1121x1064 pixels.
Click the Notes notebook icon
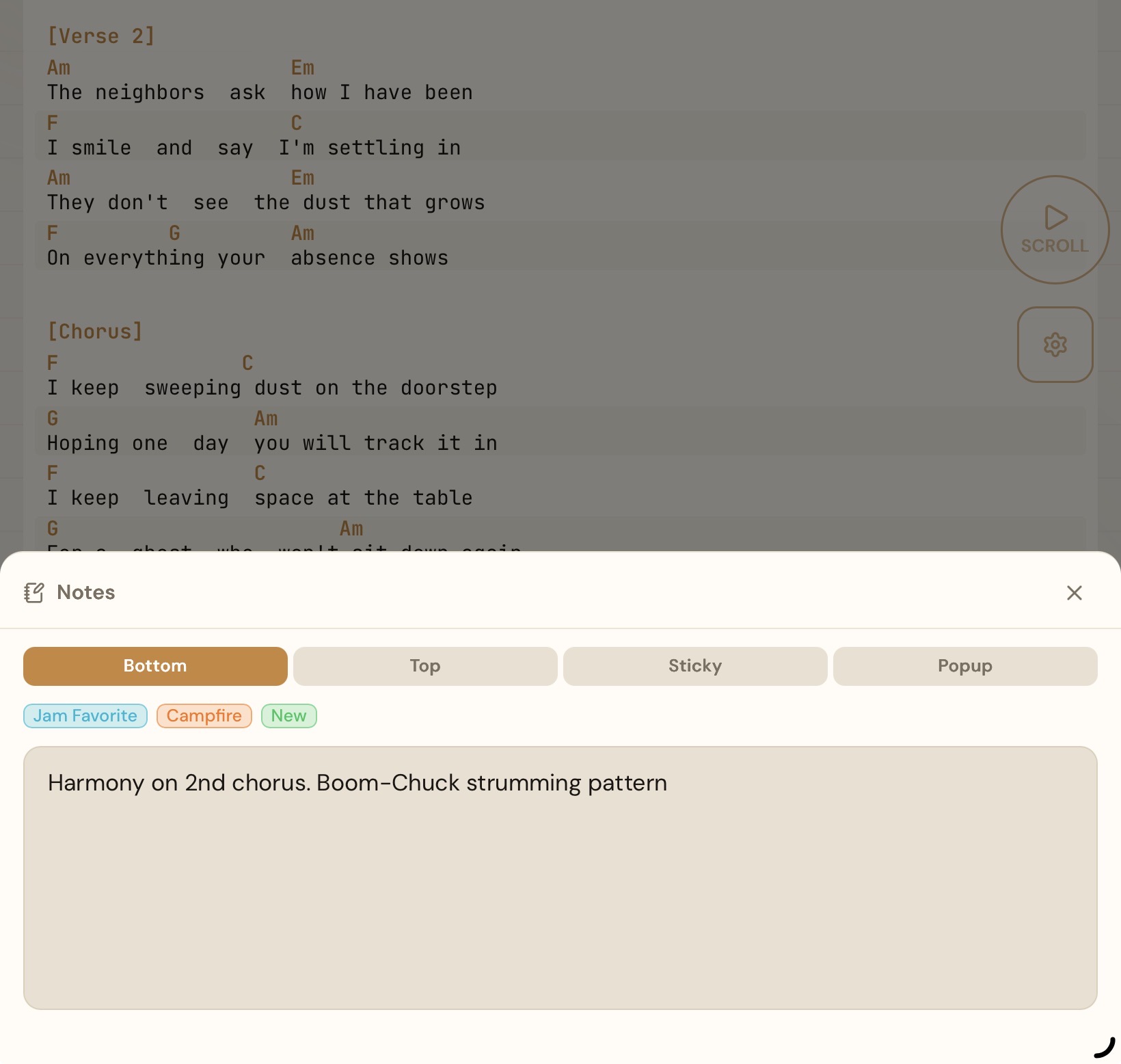coord(34,592)
